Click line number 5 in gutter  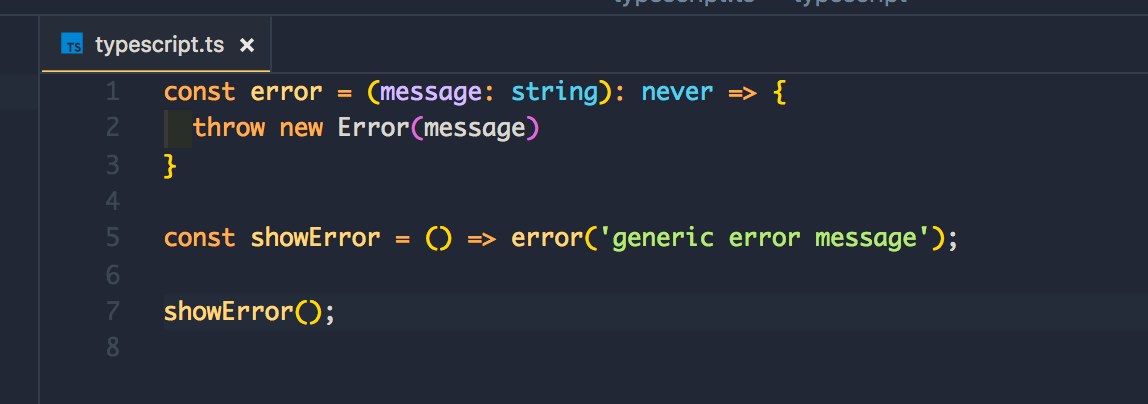pyautogui.click(x=111, y=238)
